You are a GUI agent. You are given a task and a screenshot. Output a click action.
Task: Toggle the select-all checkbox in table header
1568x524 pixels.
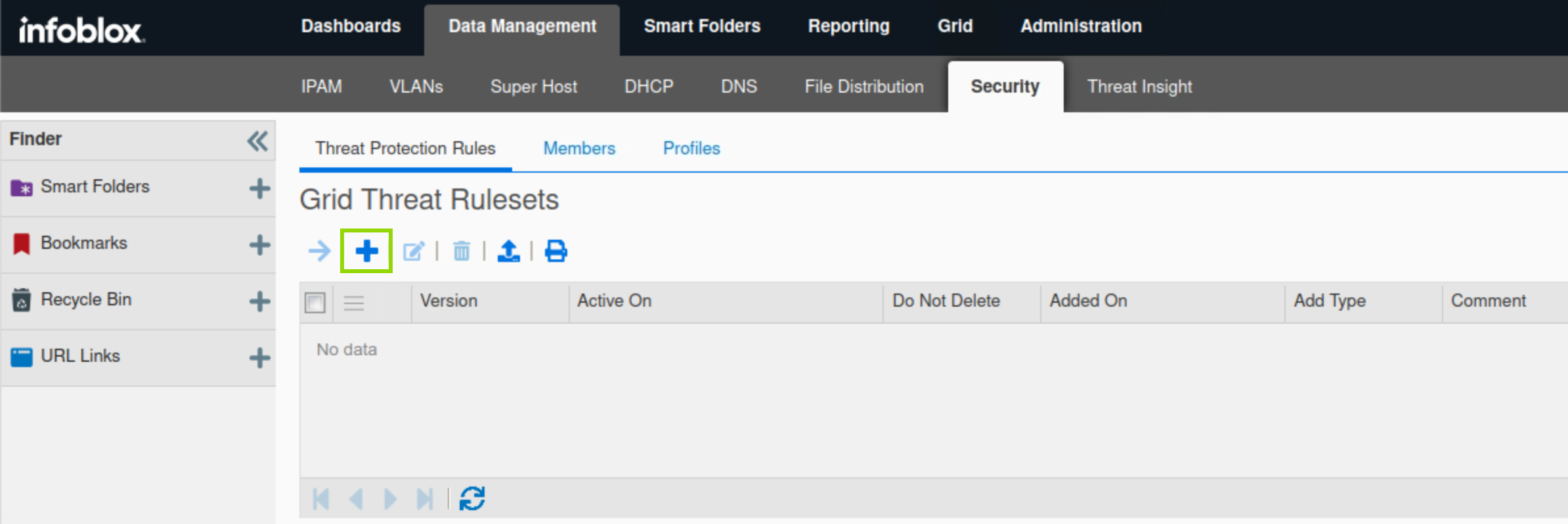pos(315,302)
